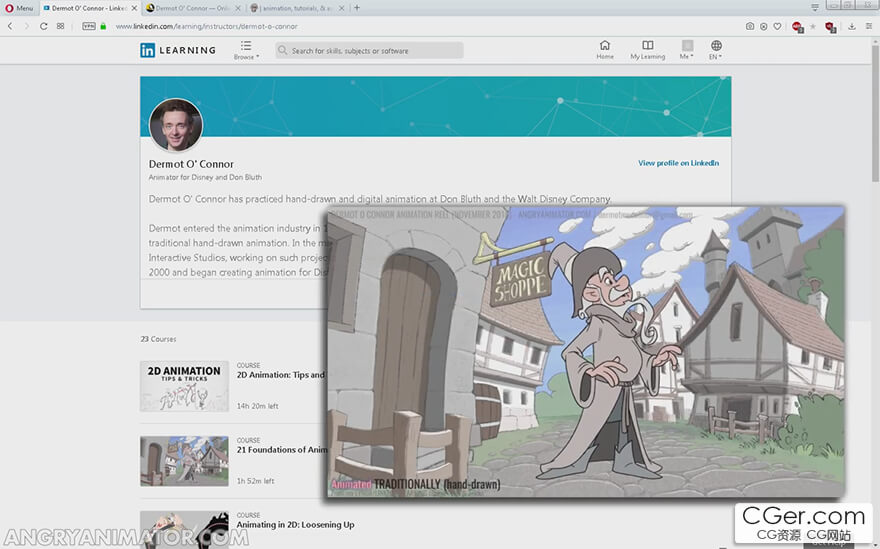Expand the Browse menu
Image resolution: width=880 pixels, height=549 pixels.
click(246, 50)
